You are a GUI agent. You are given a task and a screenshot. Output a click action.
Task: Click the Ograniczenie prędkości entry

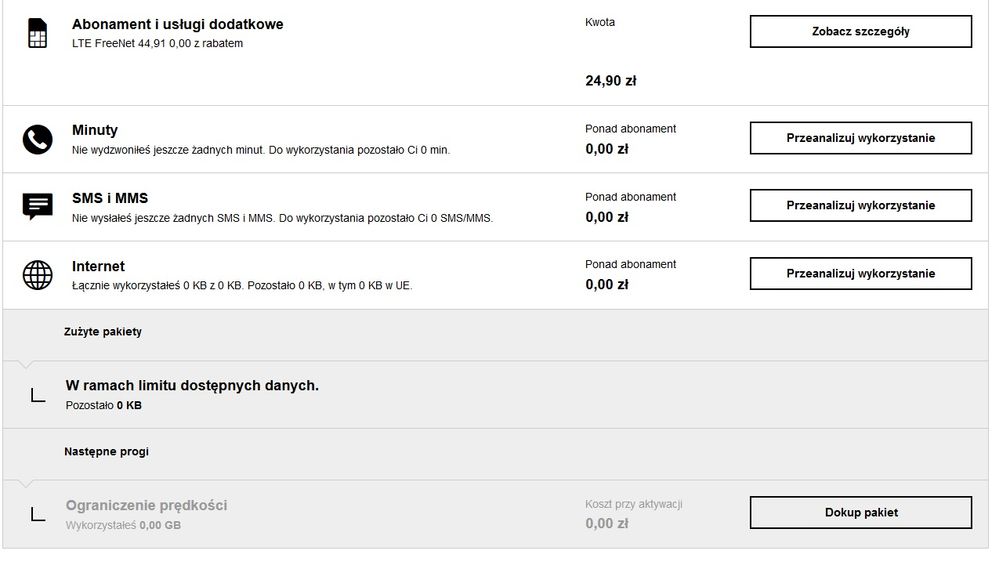click(x=146, y=505)
